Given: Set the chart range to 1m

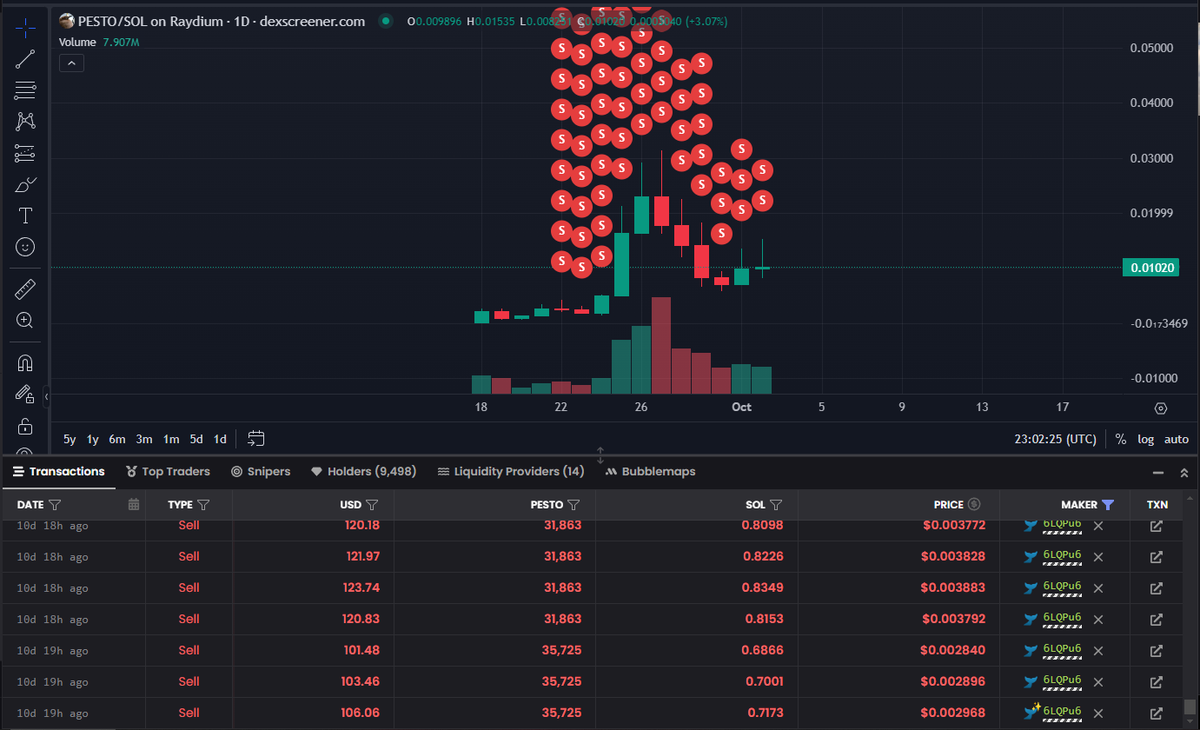Looking at the screenshot, I should click(x=171, y=439).
